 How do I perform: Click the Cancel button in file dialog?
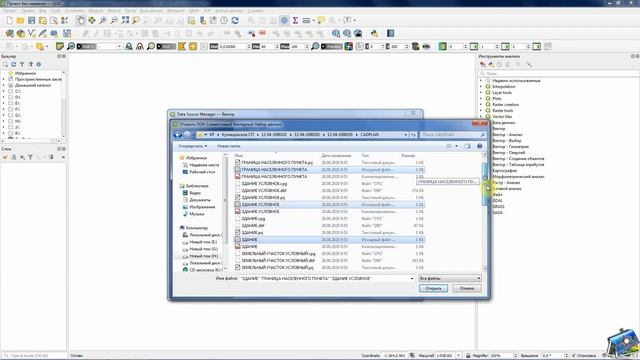tap(467, 289)
